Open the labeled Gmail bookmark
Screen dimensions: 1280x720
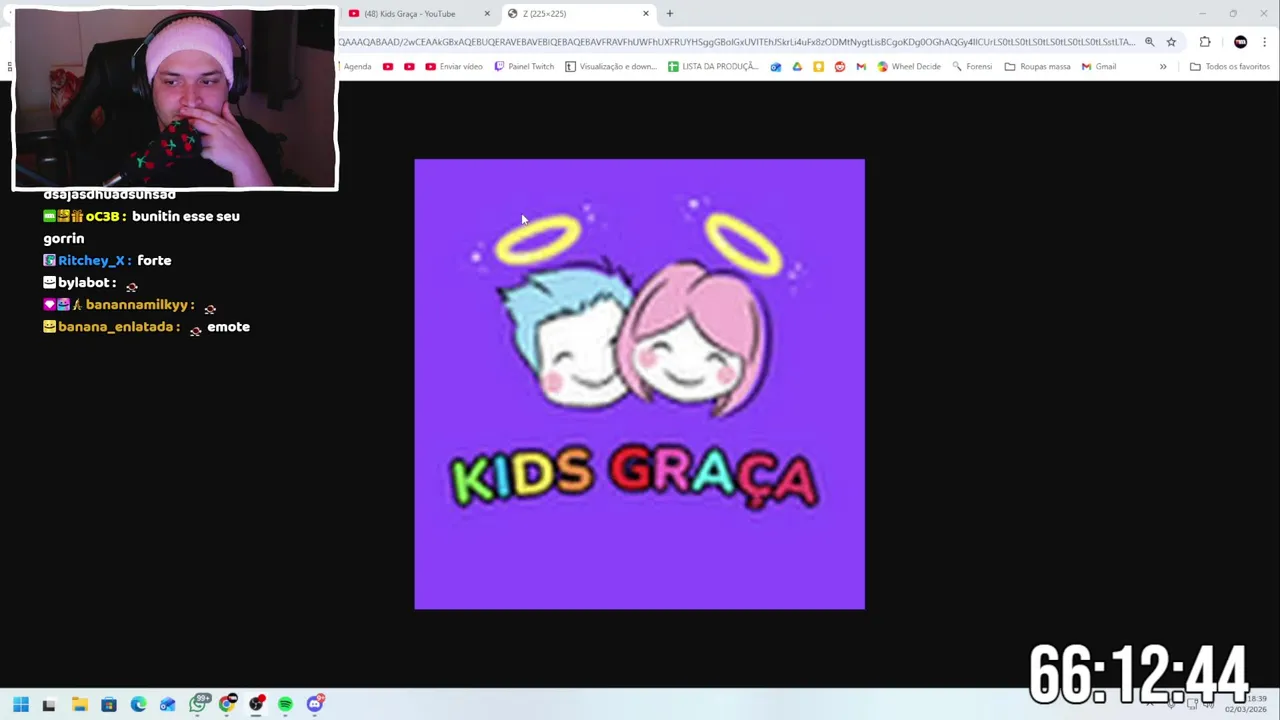1098,66
